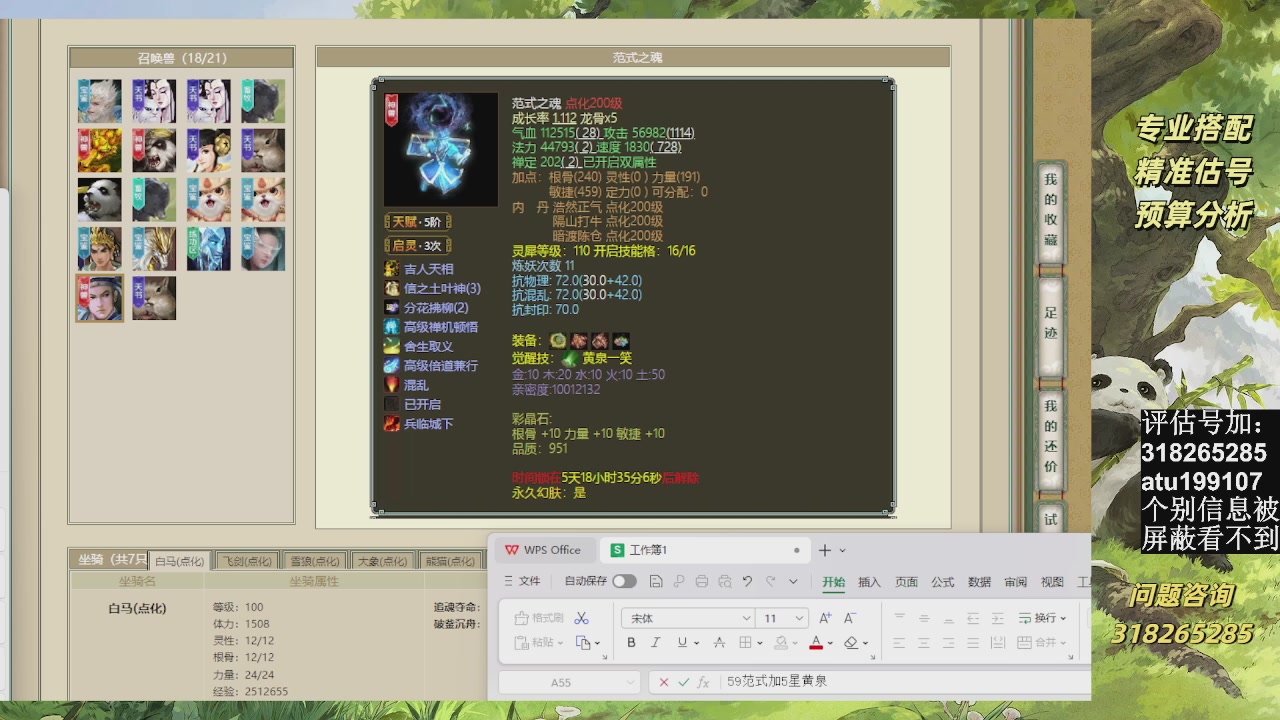Apply Strikethrough formatting in WPS
1280x720 pixels.
[x=719, y=643]
